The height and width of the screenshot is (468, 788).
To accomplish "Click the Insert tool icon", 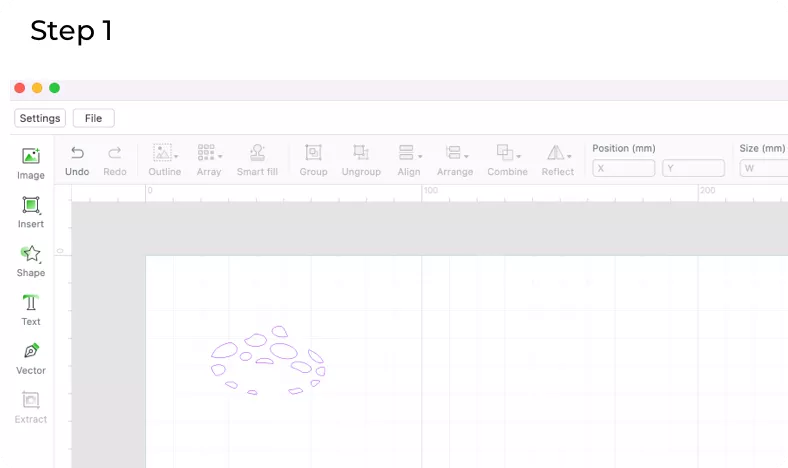I will point(31,205).
